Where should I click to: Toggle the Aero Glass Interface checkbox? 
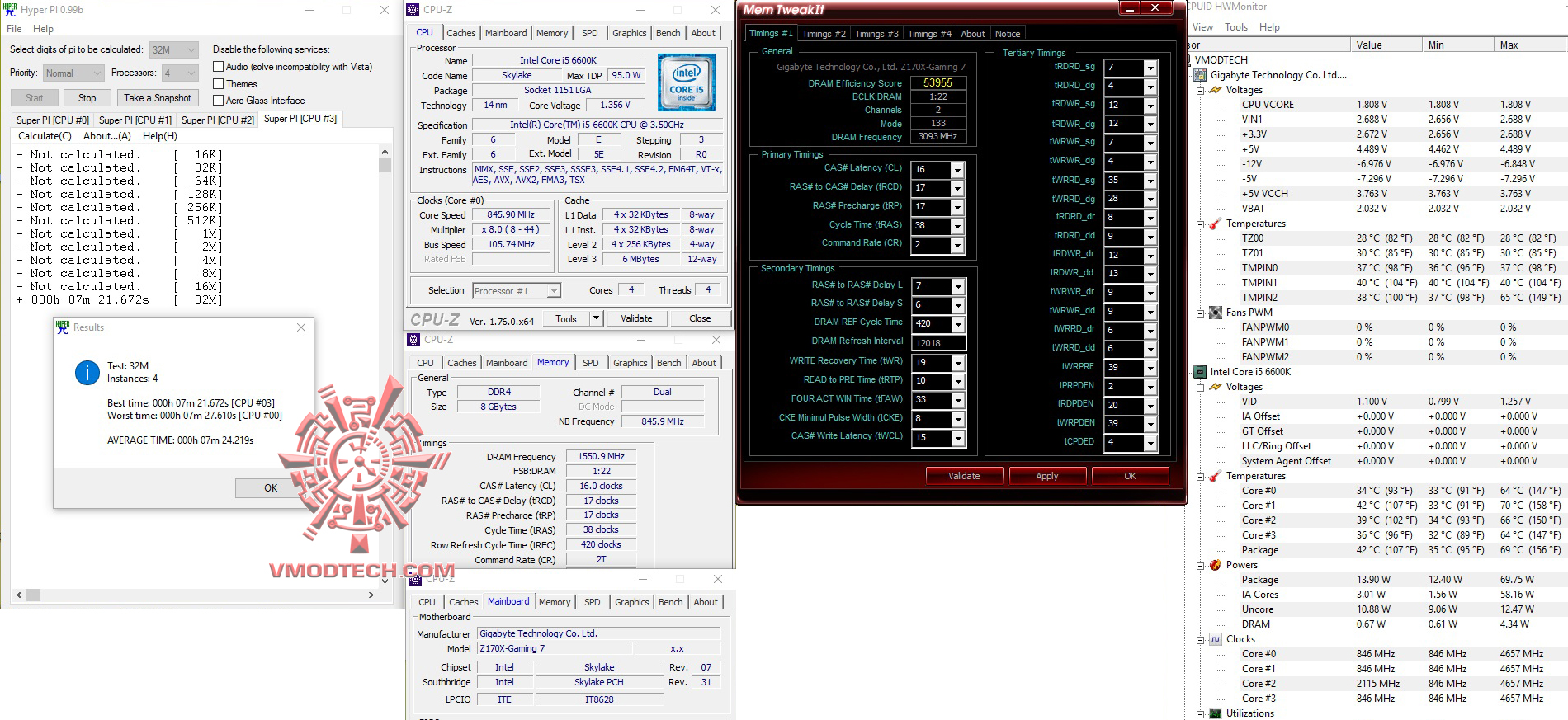(x=219, y=101)
